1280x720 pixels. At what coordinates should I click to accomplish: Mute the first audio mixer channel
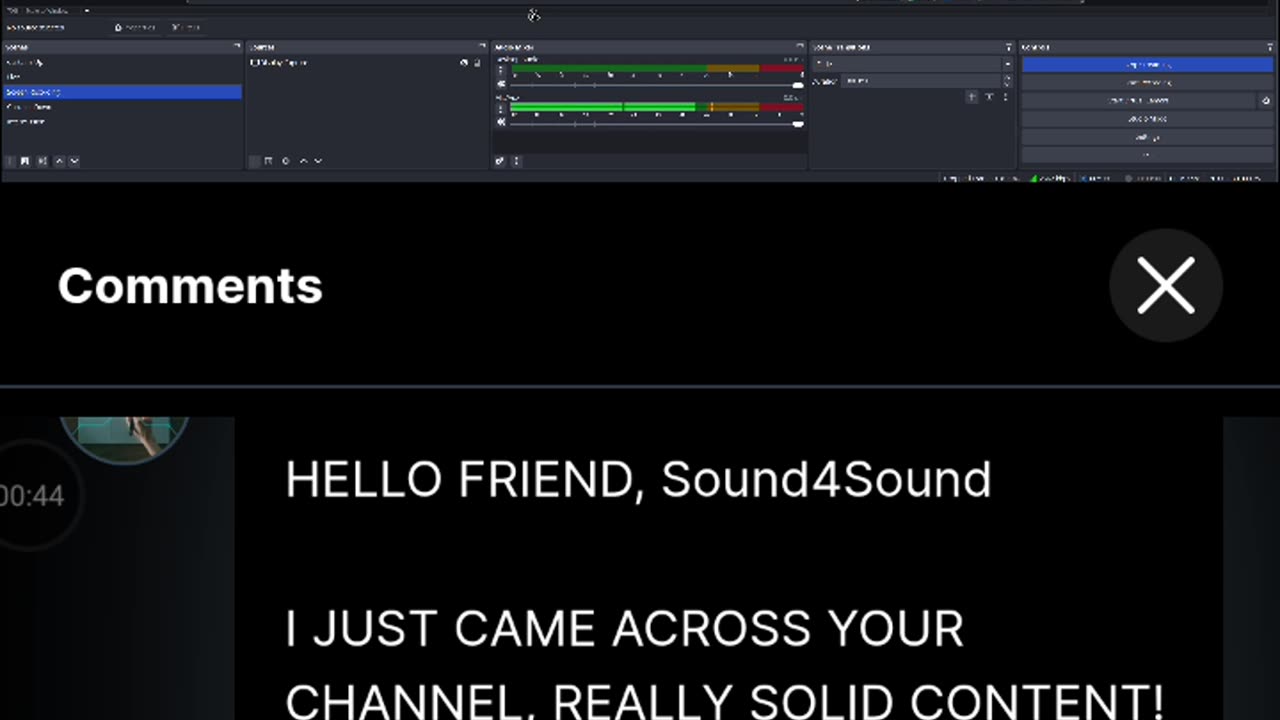(x=501, y=85)
